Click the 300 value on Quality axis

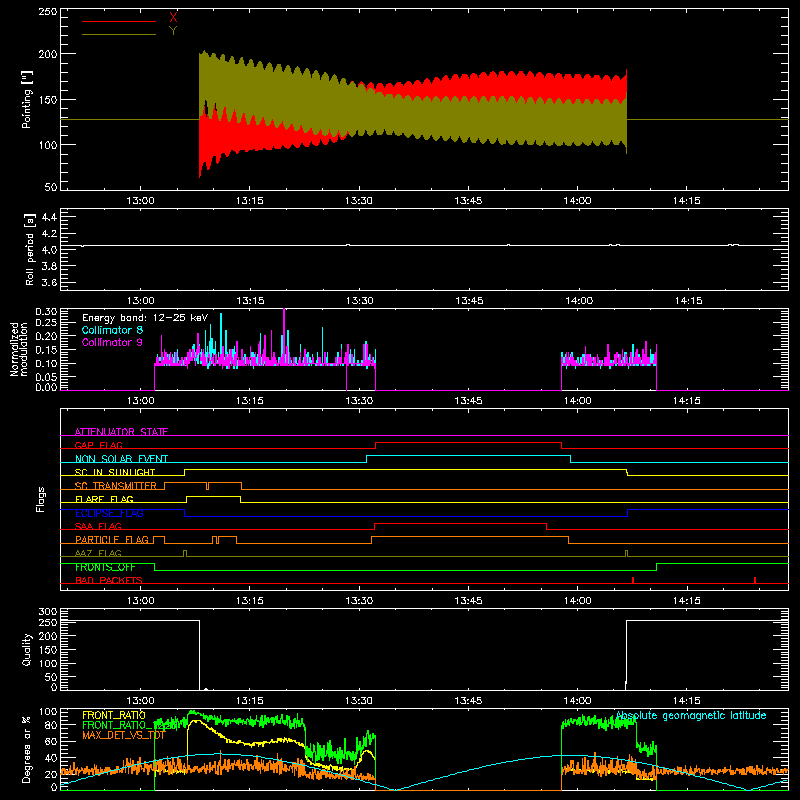pyautogui.click(x=48, y=612)
